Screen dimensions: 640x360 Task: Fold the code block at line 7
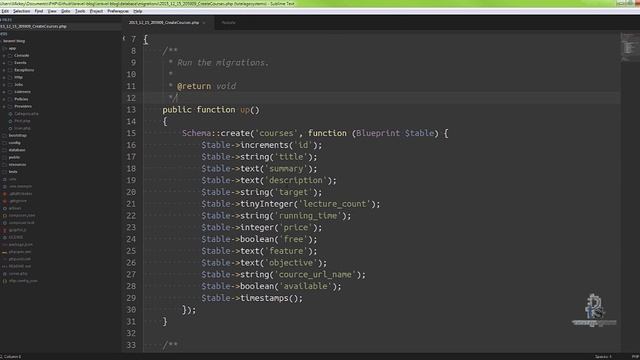(124, 38)
